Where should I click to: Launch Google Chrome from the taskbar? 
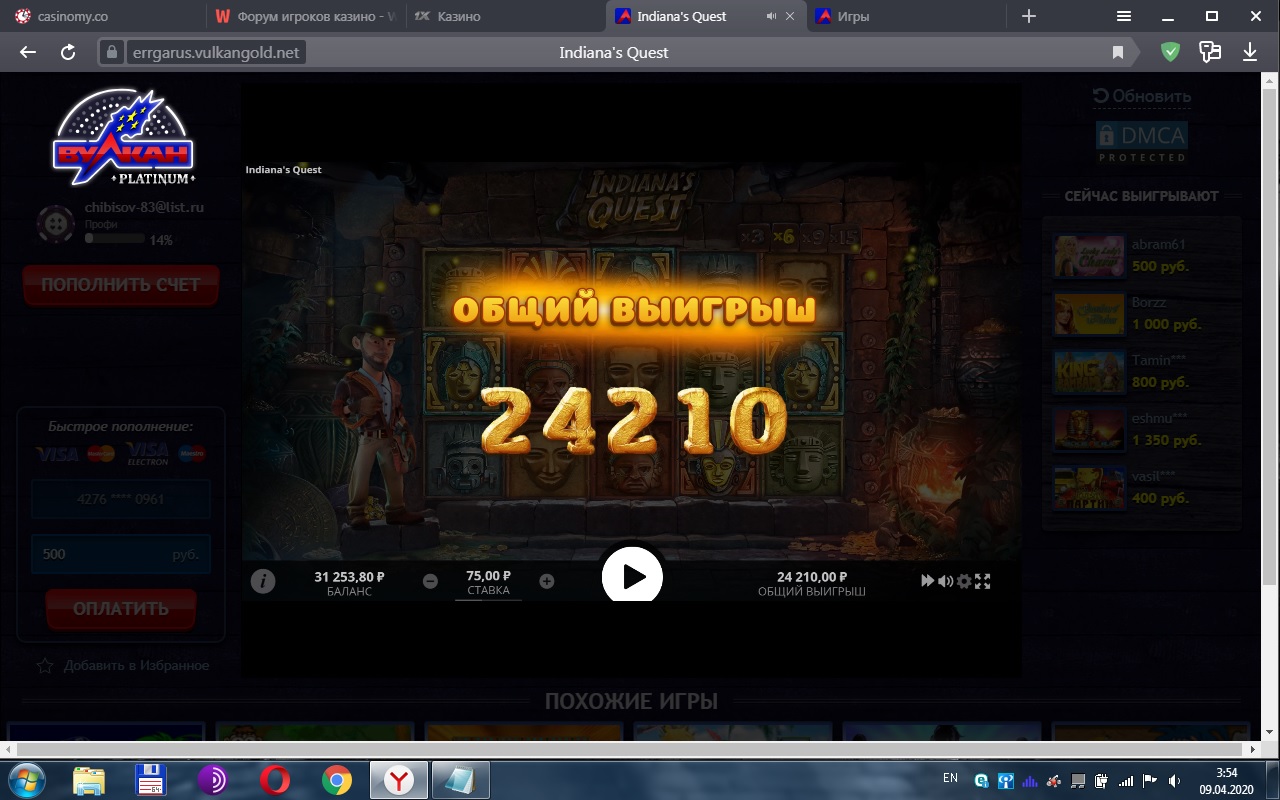(x=337, y=780)
